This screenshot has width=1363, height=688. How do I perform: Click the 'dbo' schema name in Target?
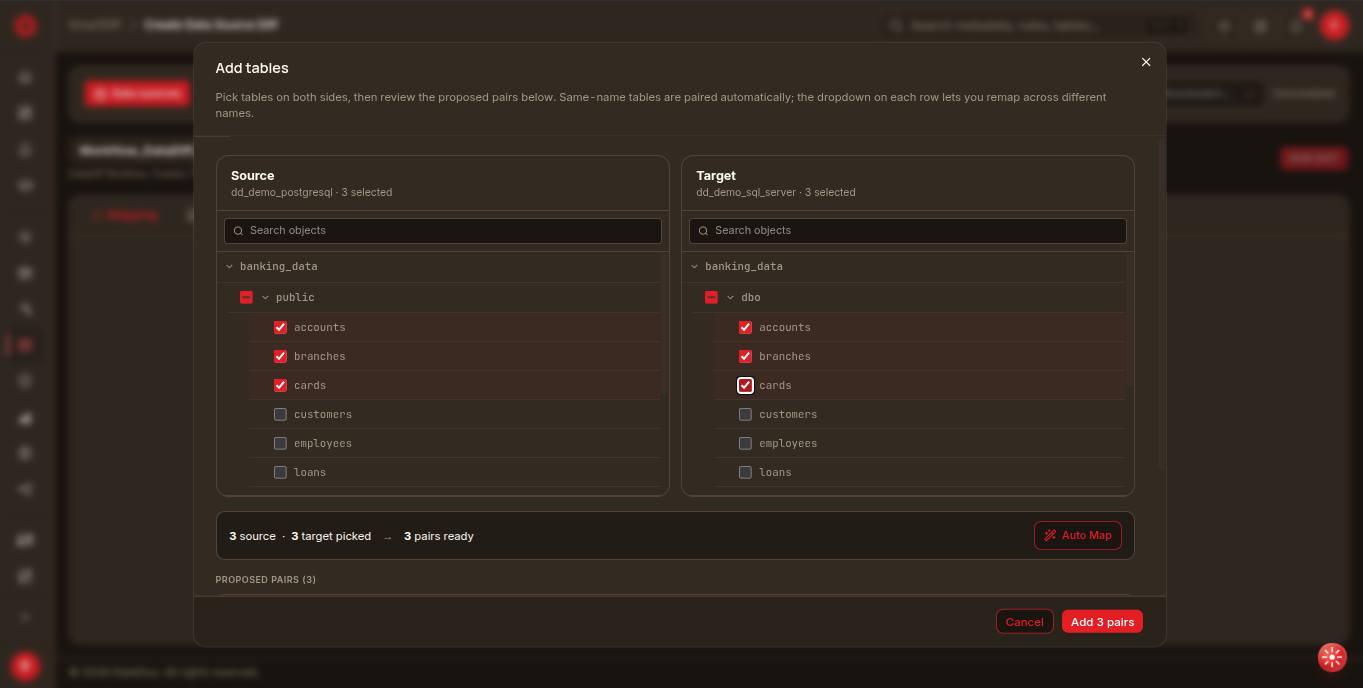[x=751, y=297]
